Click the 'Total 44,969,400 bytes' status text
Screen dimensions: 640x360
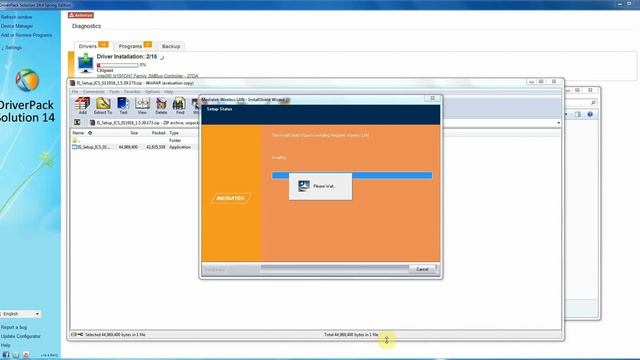pyautogui.click(x=351, y=335)
